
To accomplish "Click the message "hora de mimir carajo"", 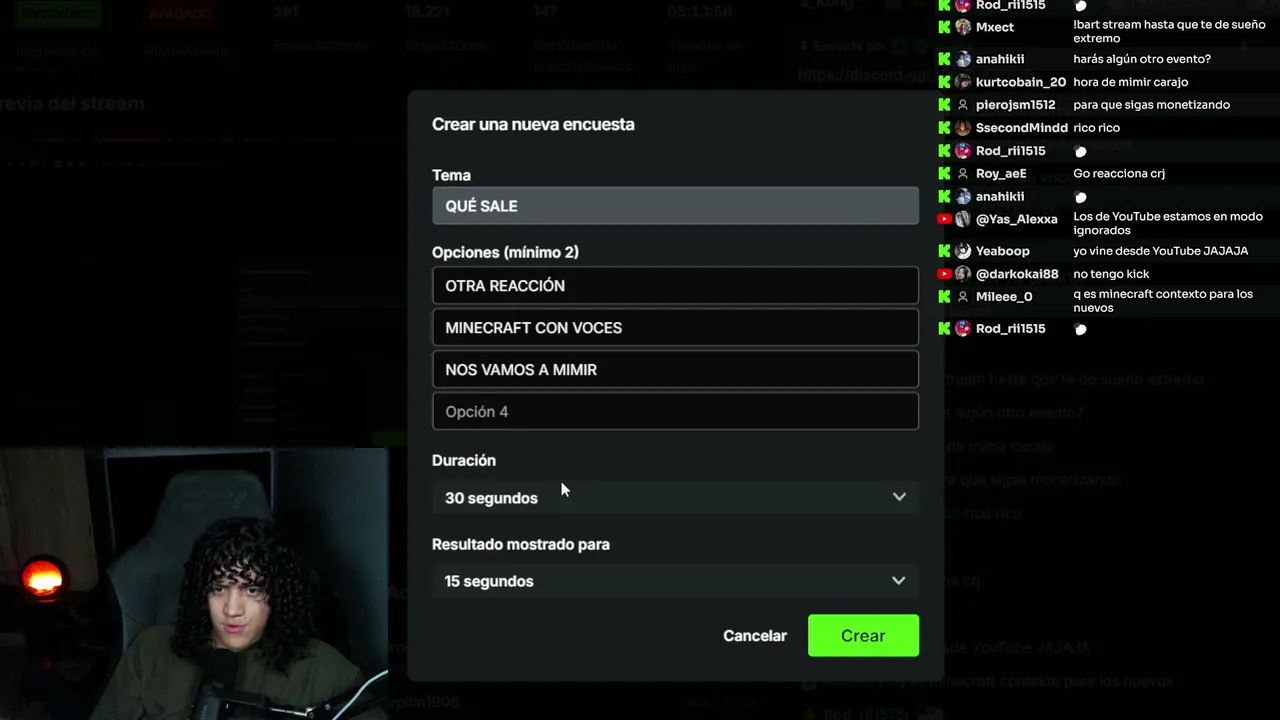I will tap(1131, 82).
